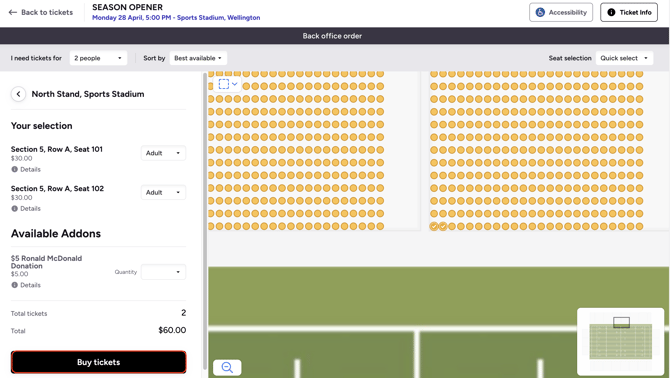Click the event date and venue text
This screenshot has width=670, height=378.
pos(176,18)
